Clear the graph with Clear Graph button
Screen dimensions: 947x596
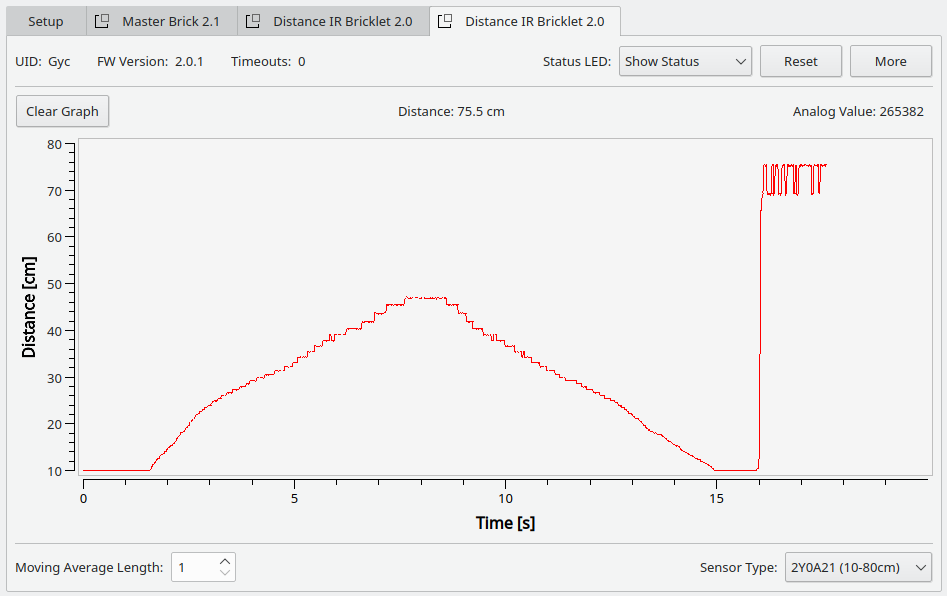[62, 111]
